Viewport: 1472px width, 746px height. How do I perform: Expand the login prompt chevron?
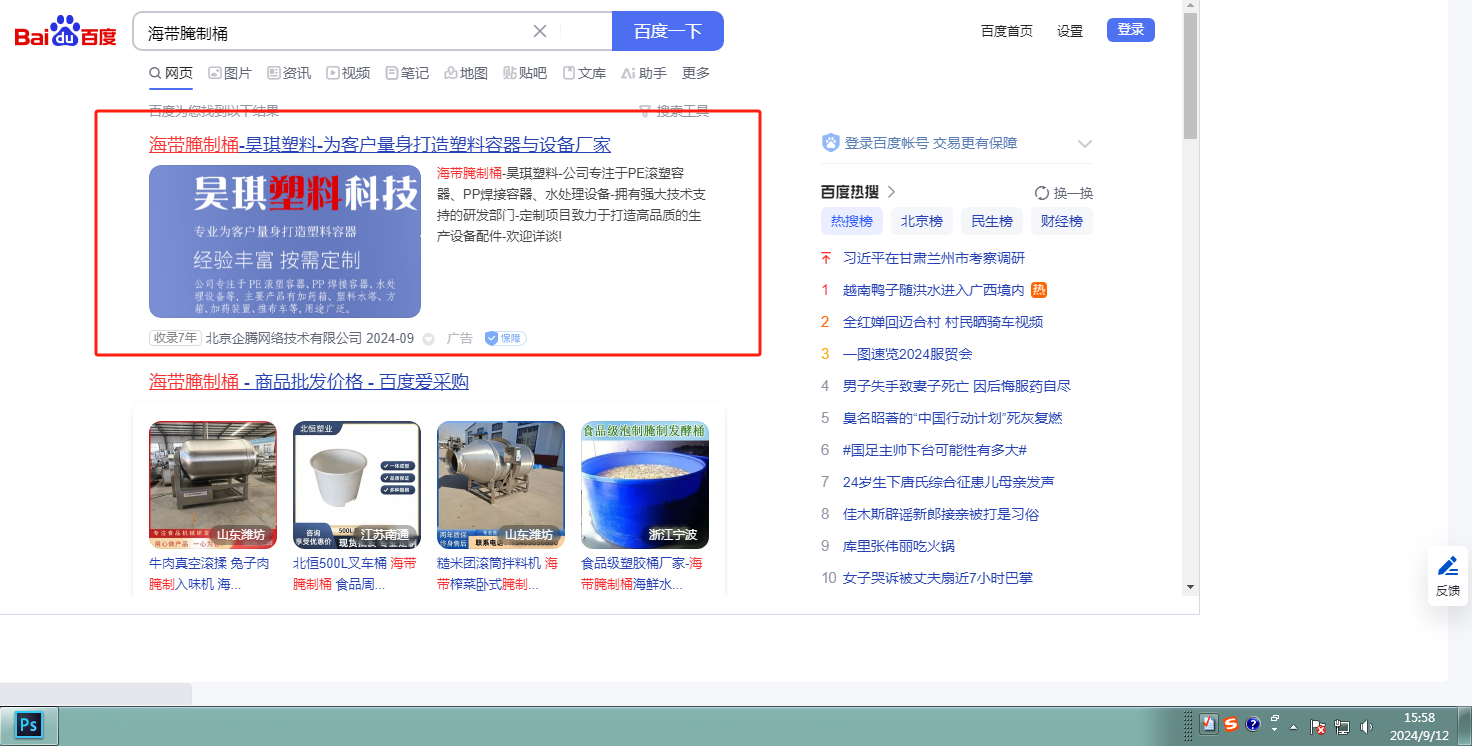[x=1085, y=144]
